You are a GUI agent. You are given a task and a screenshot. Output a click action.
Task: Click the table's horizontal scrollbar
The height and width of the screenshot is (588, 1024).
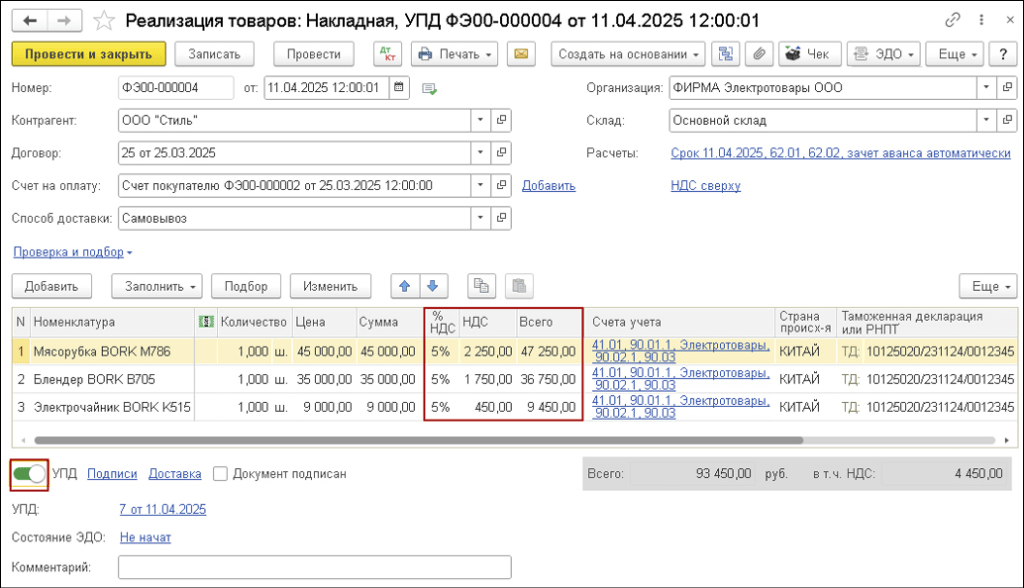tap(400, 440)
